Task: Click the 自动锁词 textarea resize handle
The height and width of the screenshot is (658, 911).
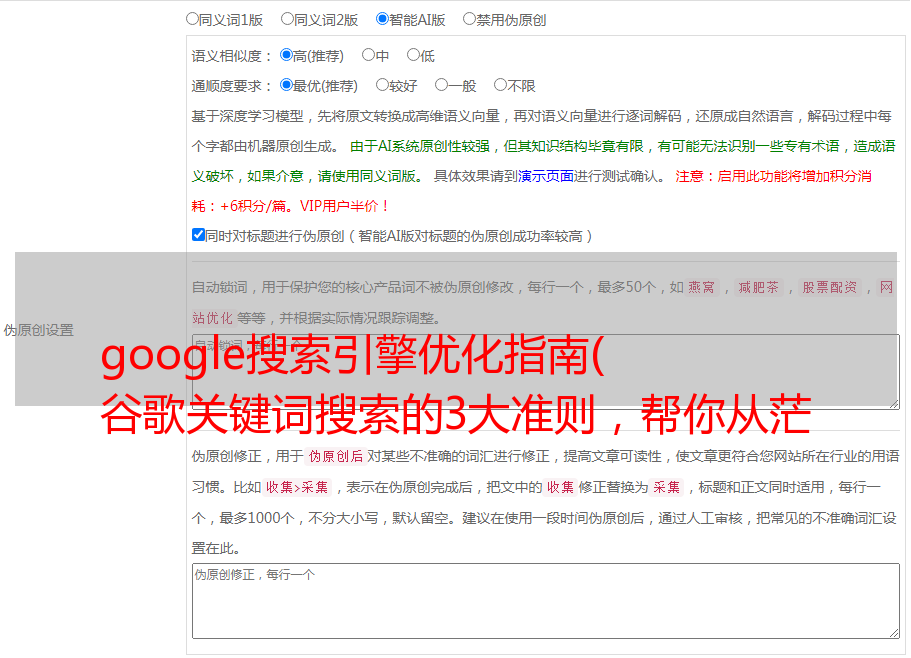Action: tap(894, 404)
